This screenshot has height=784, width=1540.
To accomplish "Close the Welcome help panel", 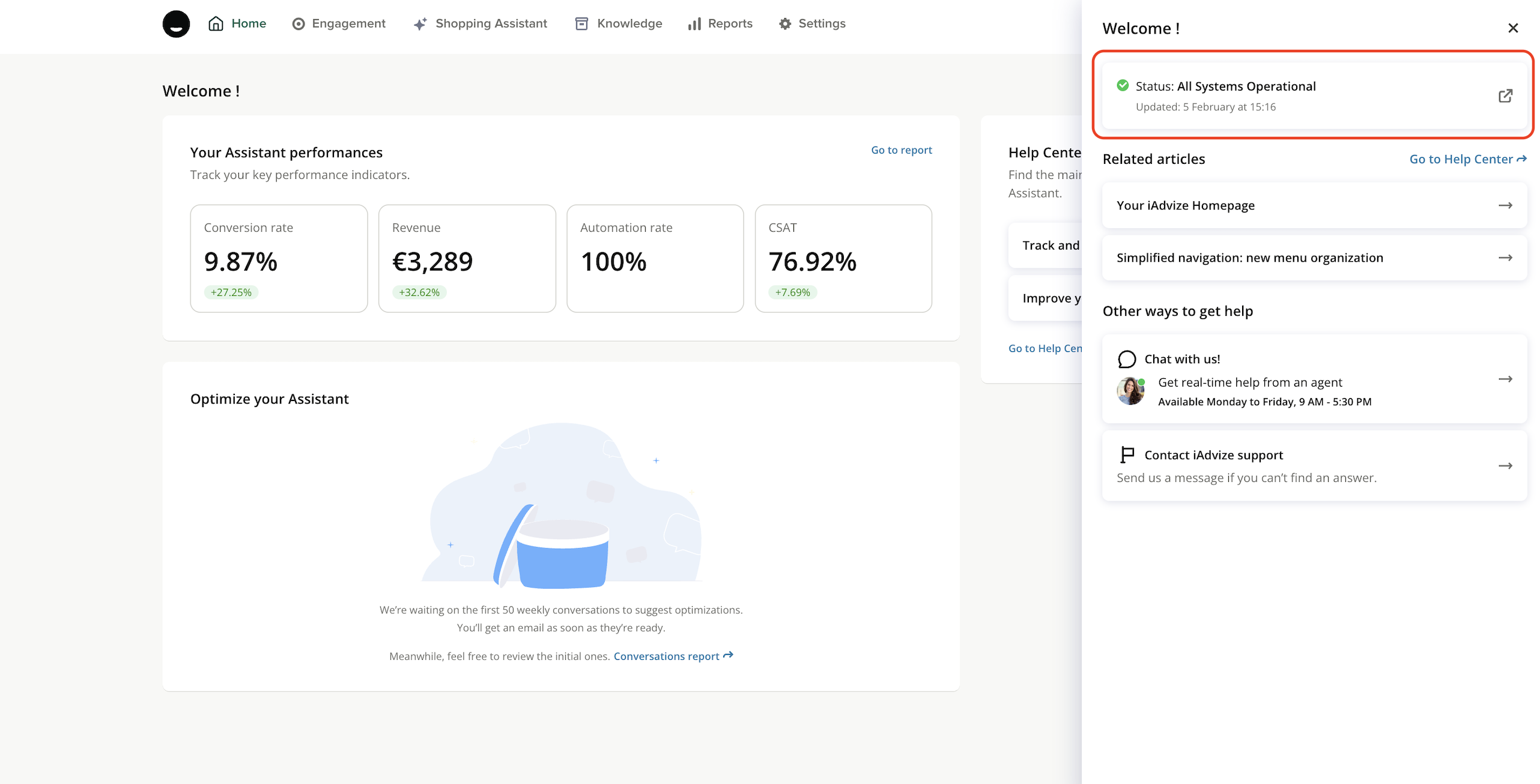I will pyautogui.click(x=1512, y=28).
